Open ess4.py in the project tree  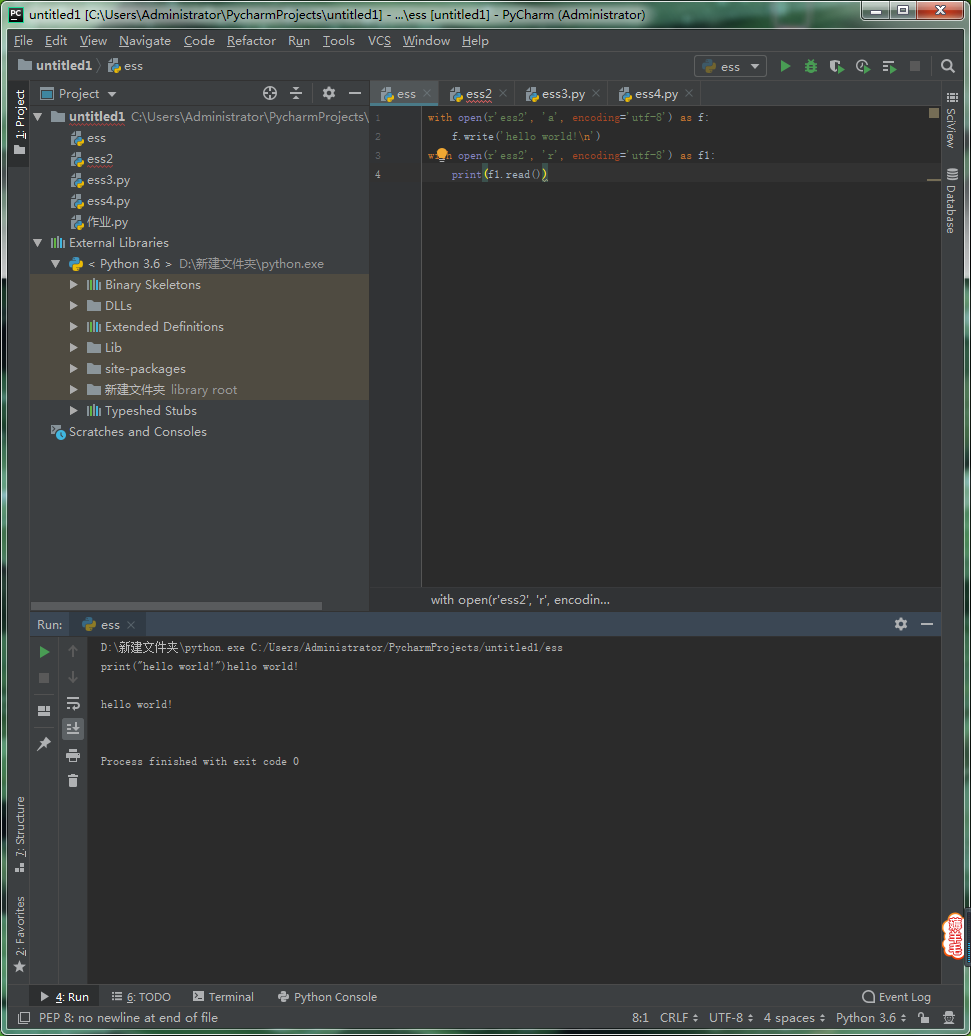click(108, 201)
